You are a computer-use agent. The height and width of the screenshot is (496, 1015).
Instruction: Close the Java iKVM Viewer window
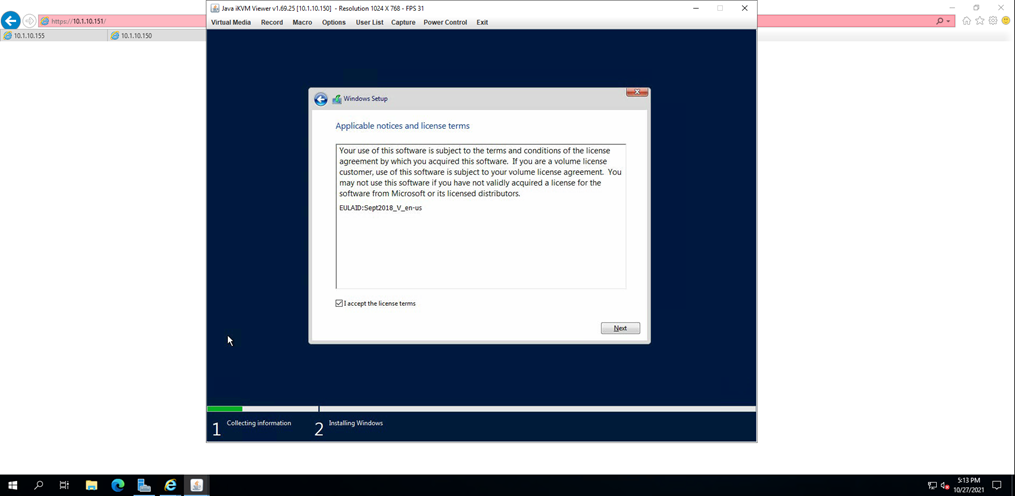pos(744,8)
